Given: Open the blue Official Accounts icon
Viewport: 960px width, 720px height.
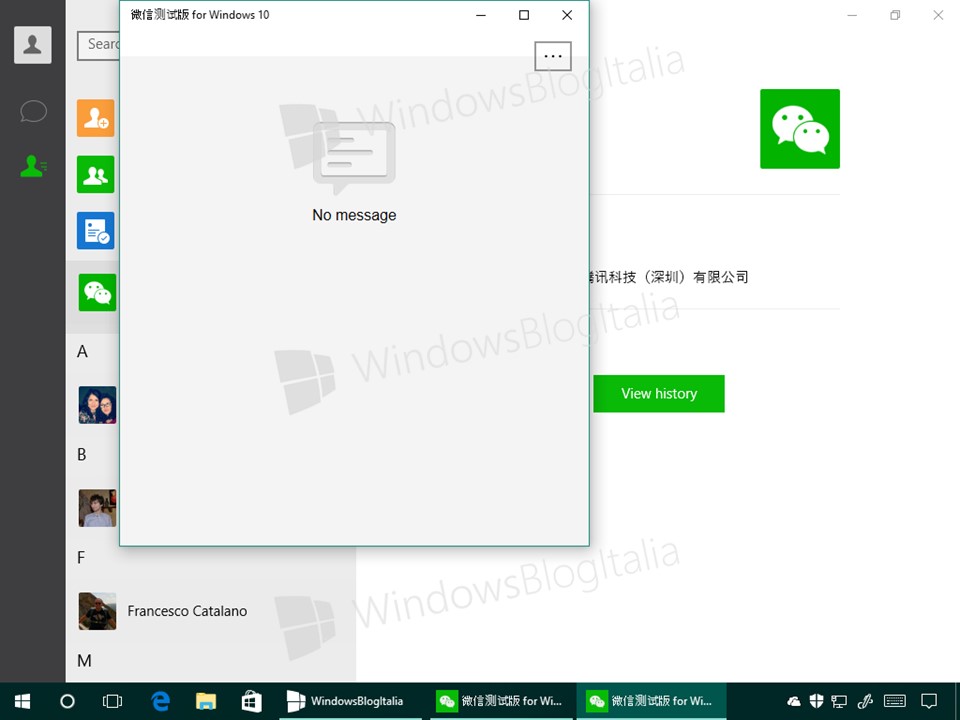Looking at the screenshot, I should click(x=96, y=231).
